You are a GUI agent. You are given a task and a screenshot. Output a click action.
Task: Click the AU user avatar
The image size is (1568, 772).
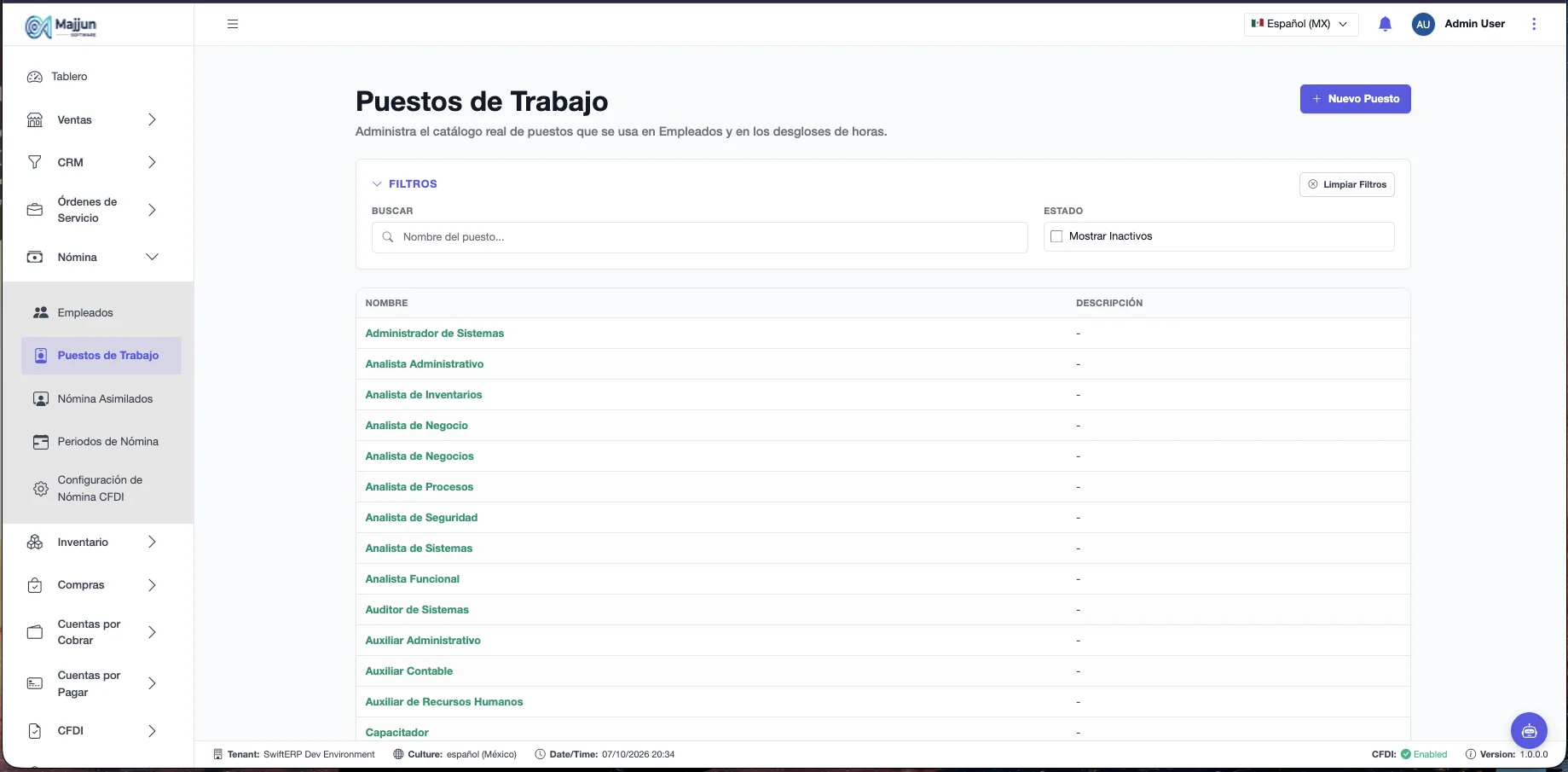(1423, 25)
